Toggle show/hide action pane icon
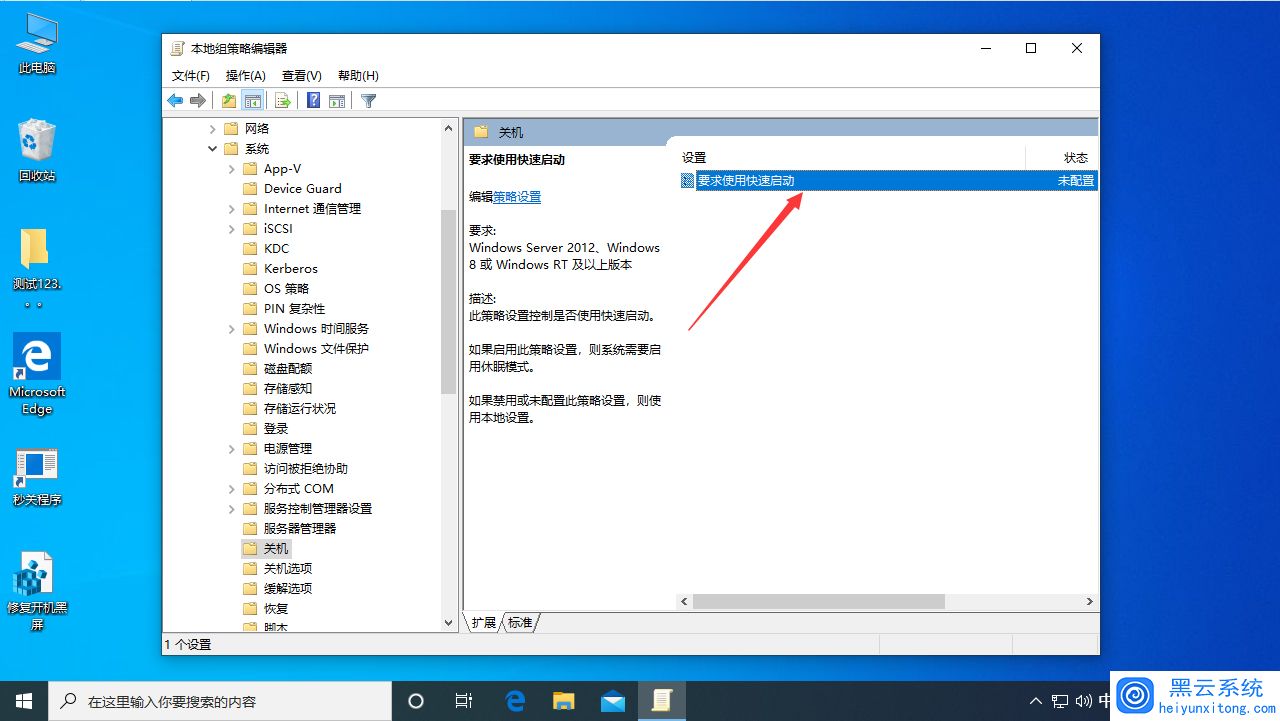This screenshot has width=1280, height=721. pos(337,100)
